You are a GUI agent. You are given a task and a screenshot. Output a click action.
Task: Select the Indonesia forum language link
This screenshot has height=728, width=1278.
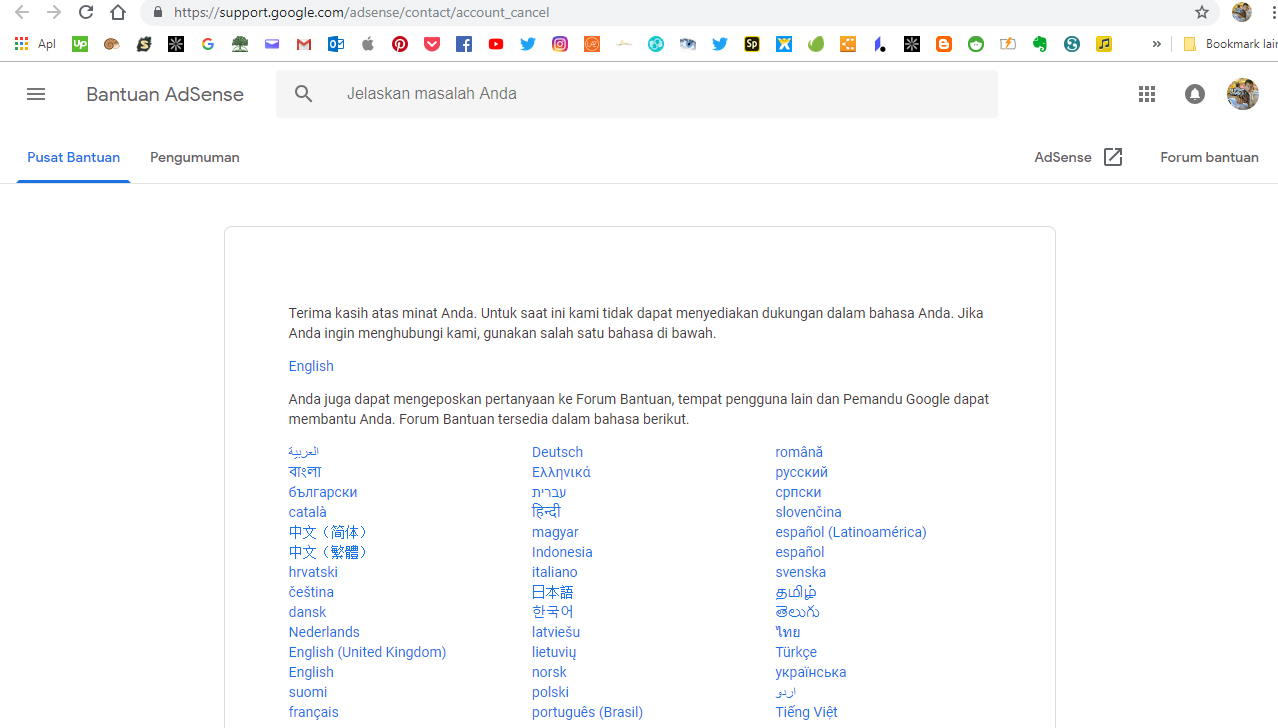pyautogui.click(x=562, y=552)
